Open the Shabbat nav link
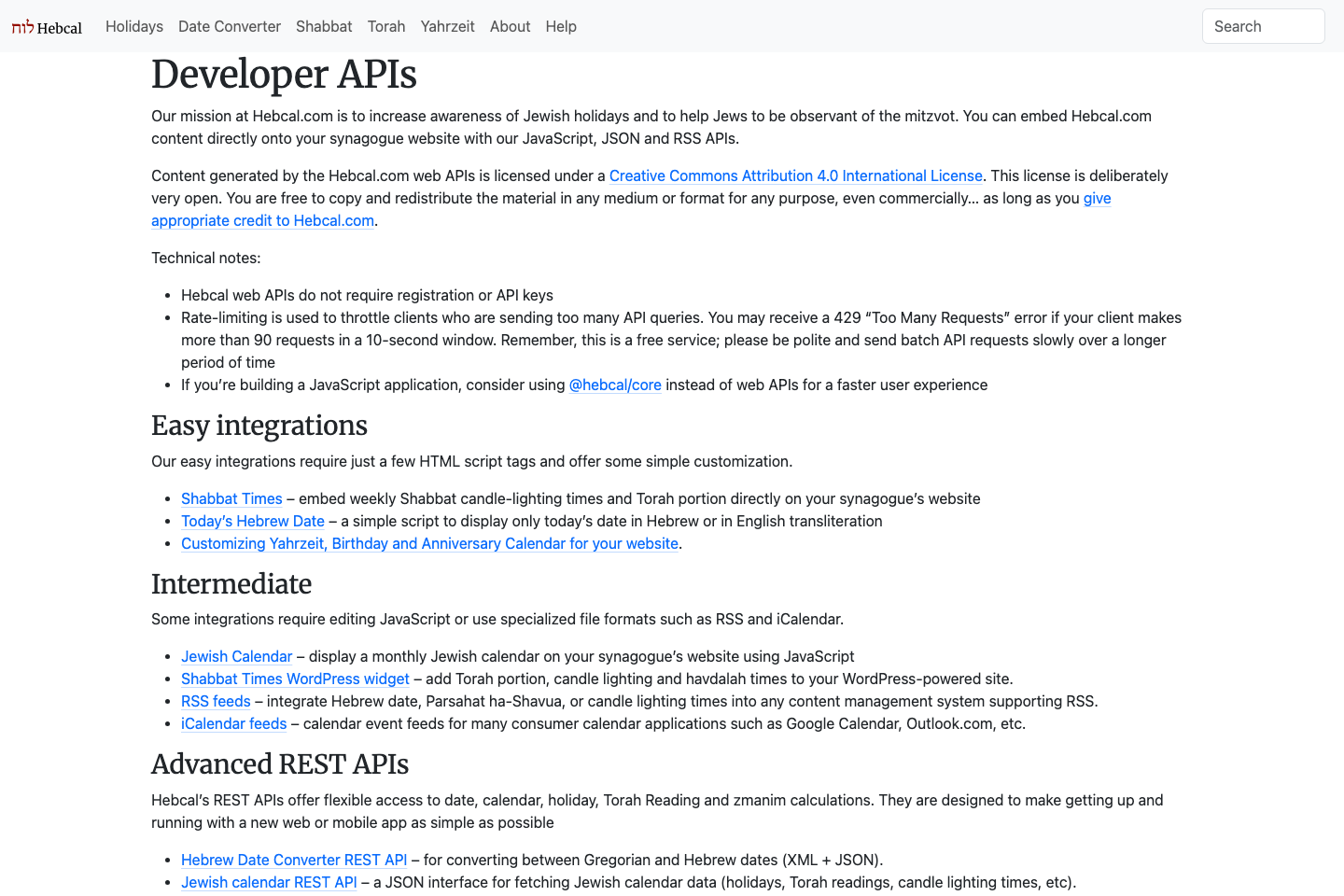This screenshot has width=1344, height=896. click(324, 26)
